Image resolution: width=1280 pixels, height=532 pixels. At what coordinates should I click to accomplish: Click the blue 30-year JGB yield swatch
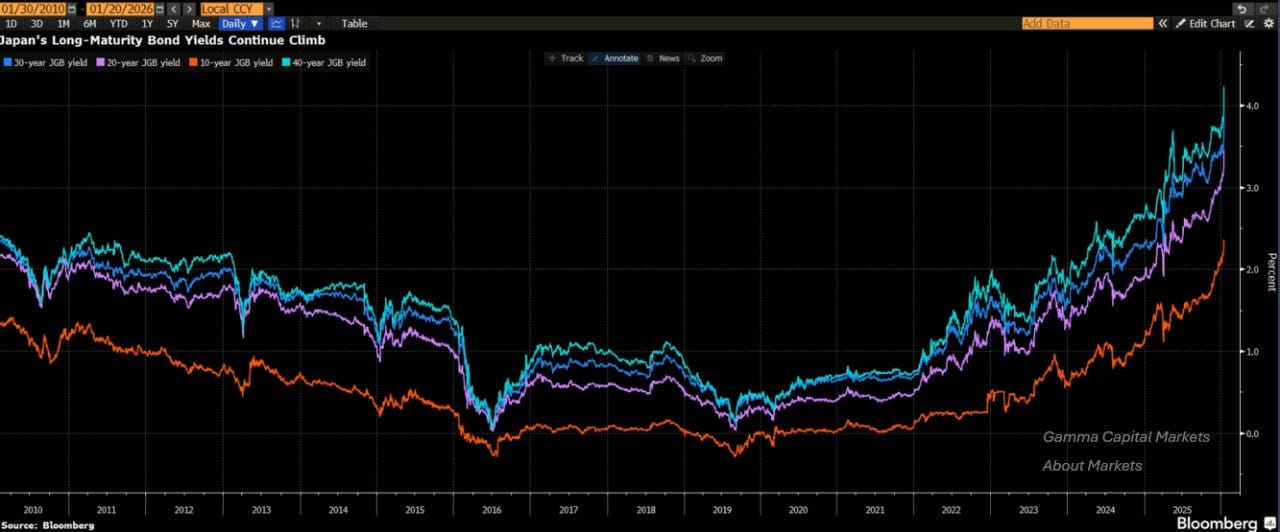pos(7,62)
